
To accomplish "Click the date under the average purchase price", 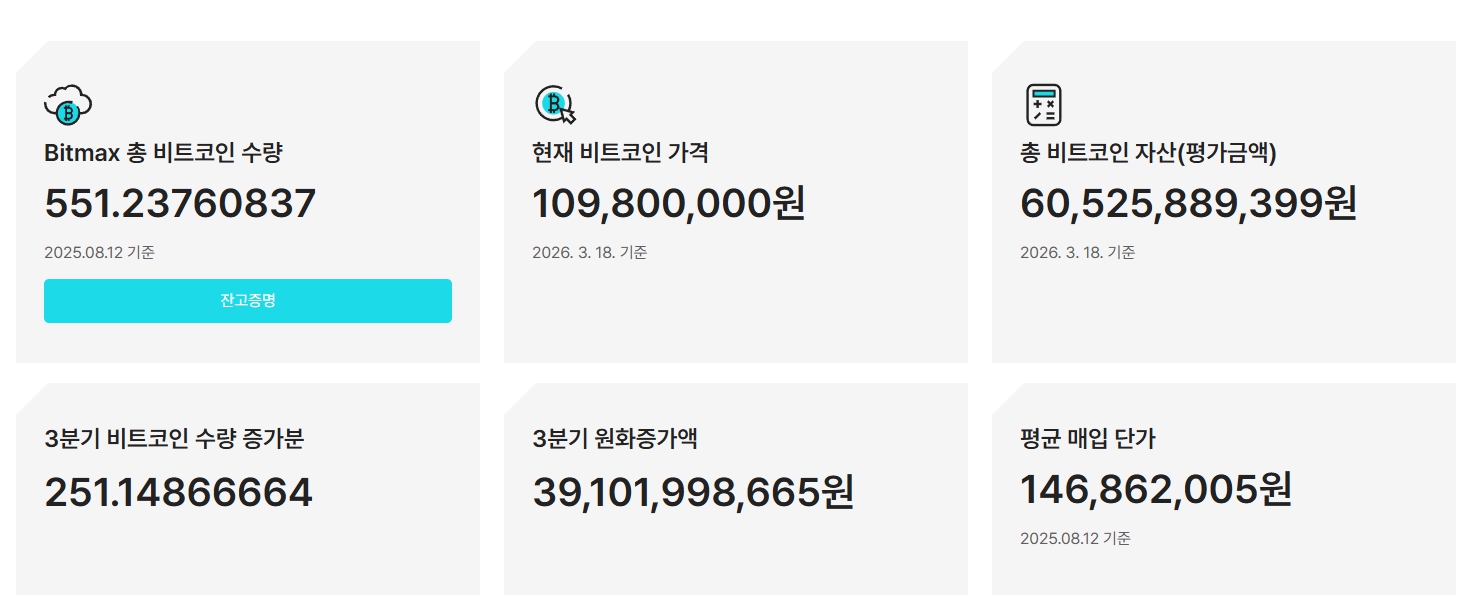I will pos(1075,539).
